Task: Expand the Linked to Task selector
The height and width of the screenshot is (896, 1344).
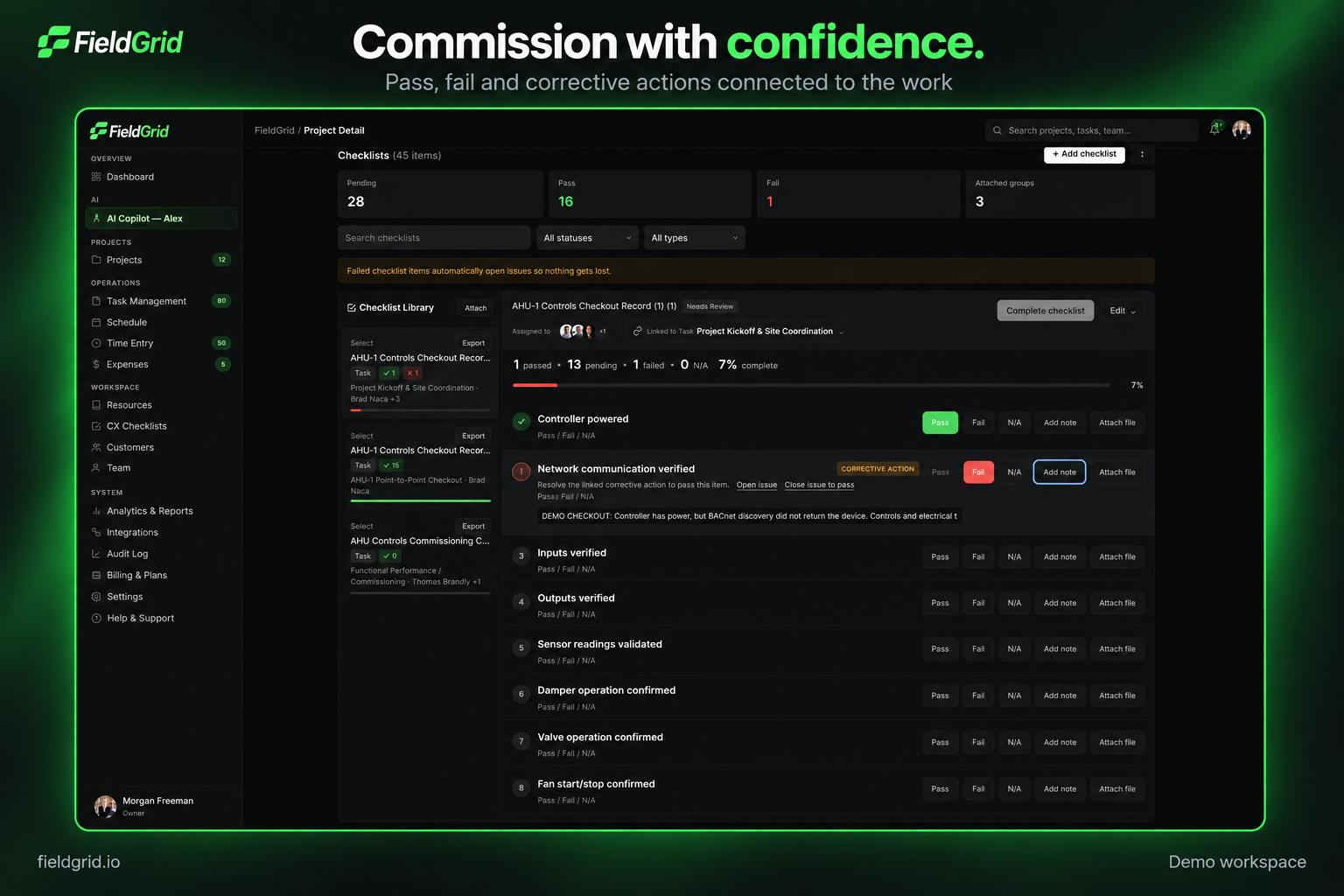Action: click(739, 332)
